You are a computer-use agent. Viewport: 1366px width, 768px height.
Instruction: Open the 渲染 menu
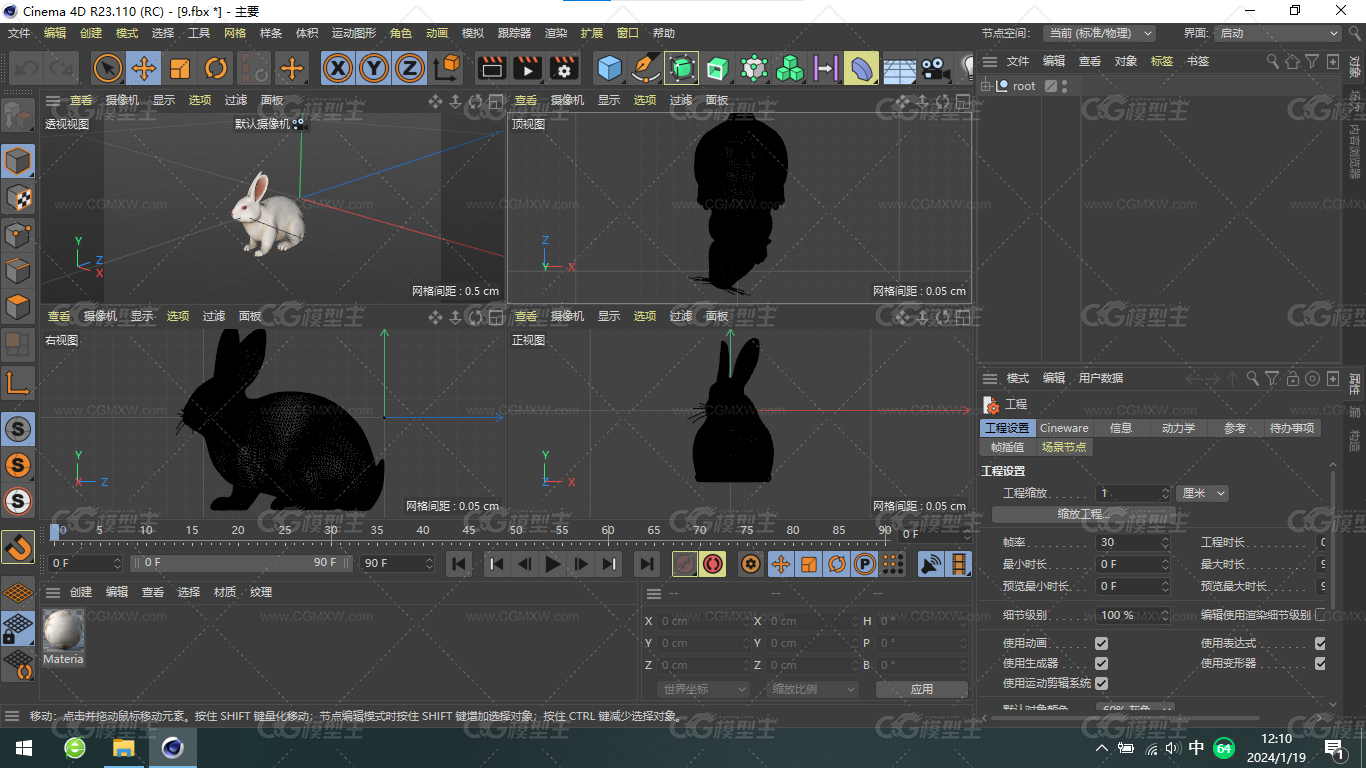tap(556, 33)
